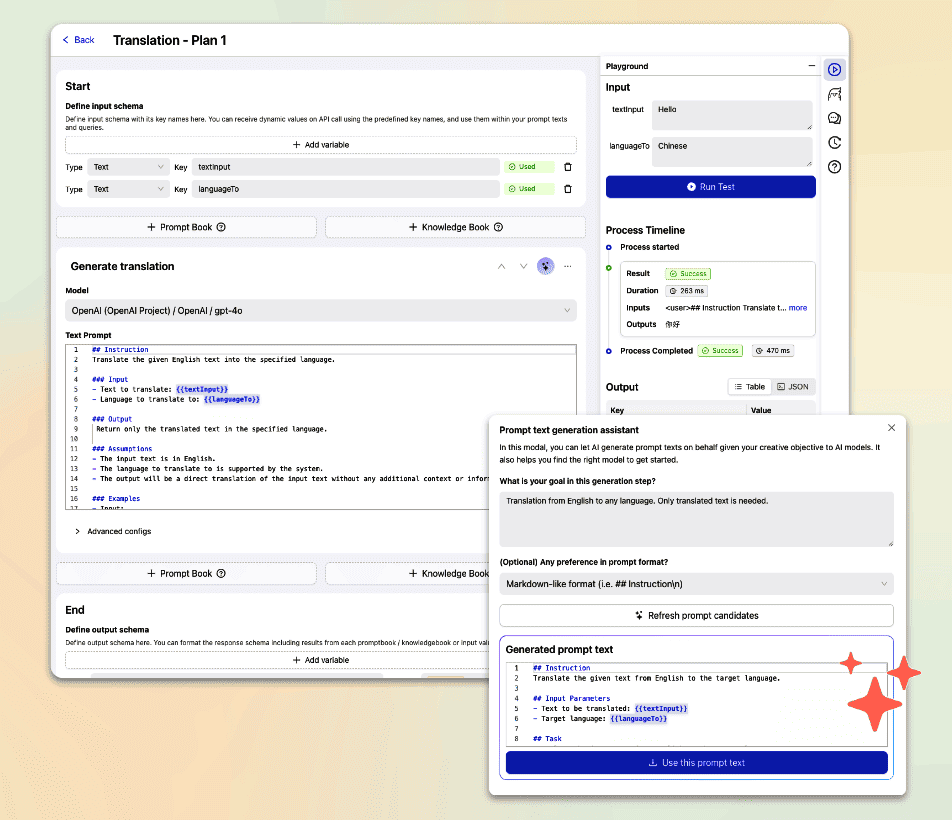
Task: Toggle the Used badge for languageTo
Action: (x=530, y=189)
